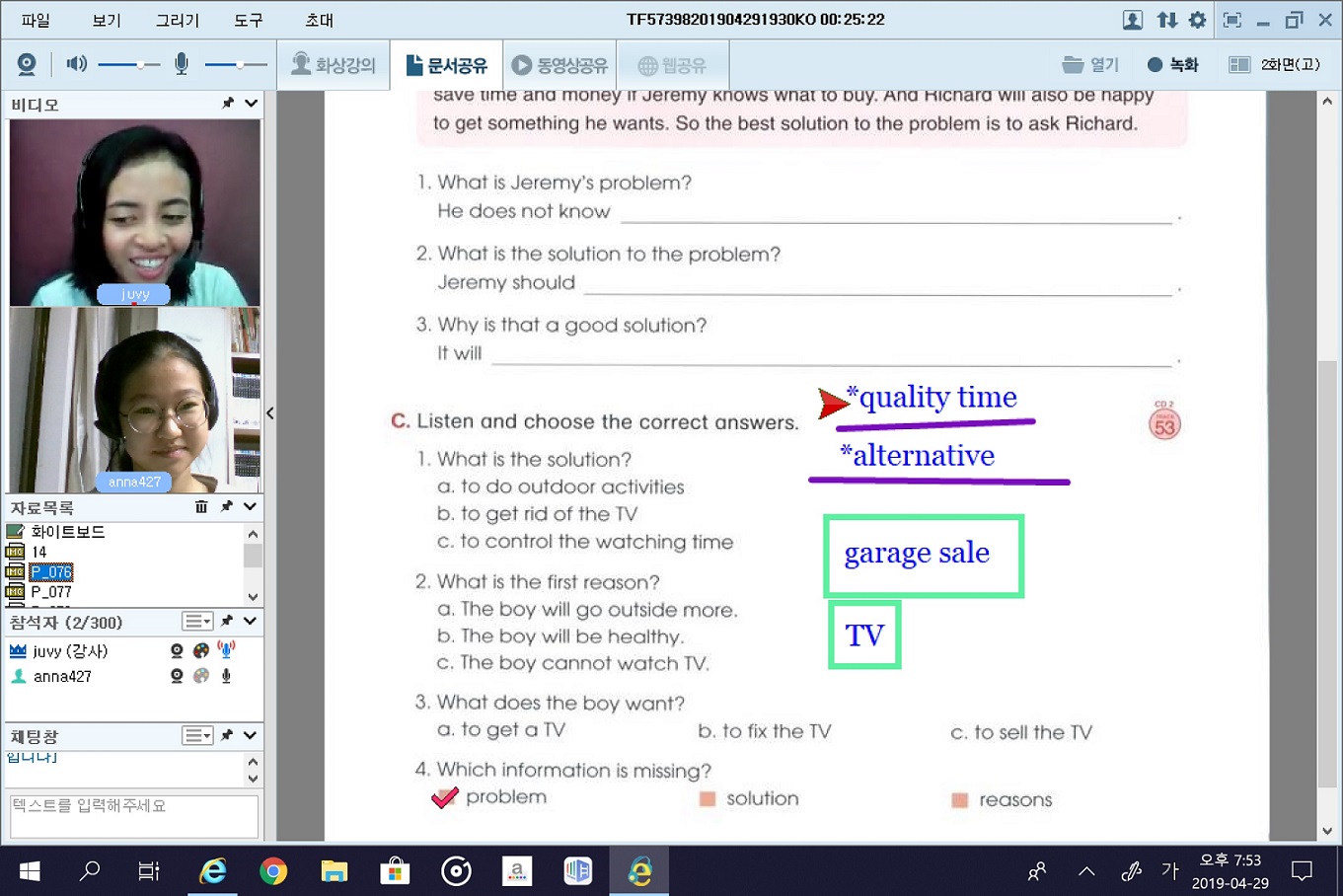Toggle anna427's drawing palette permission
This screenshot has height=896, width=1343.
click(x=201, y=676)
